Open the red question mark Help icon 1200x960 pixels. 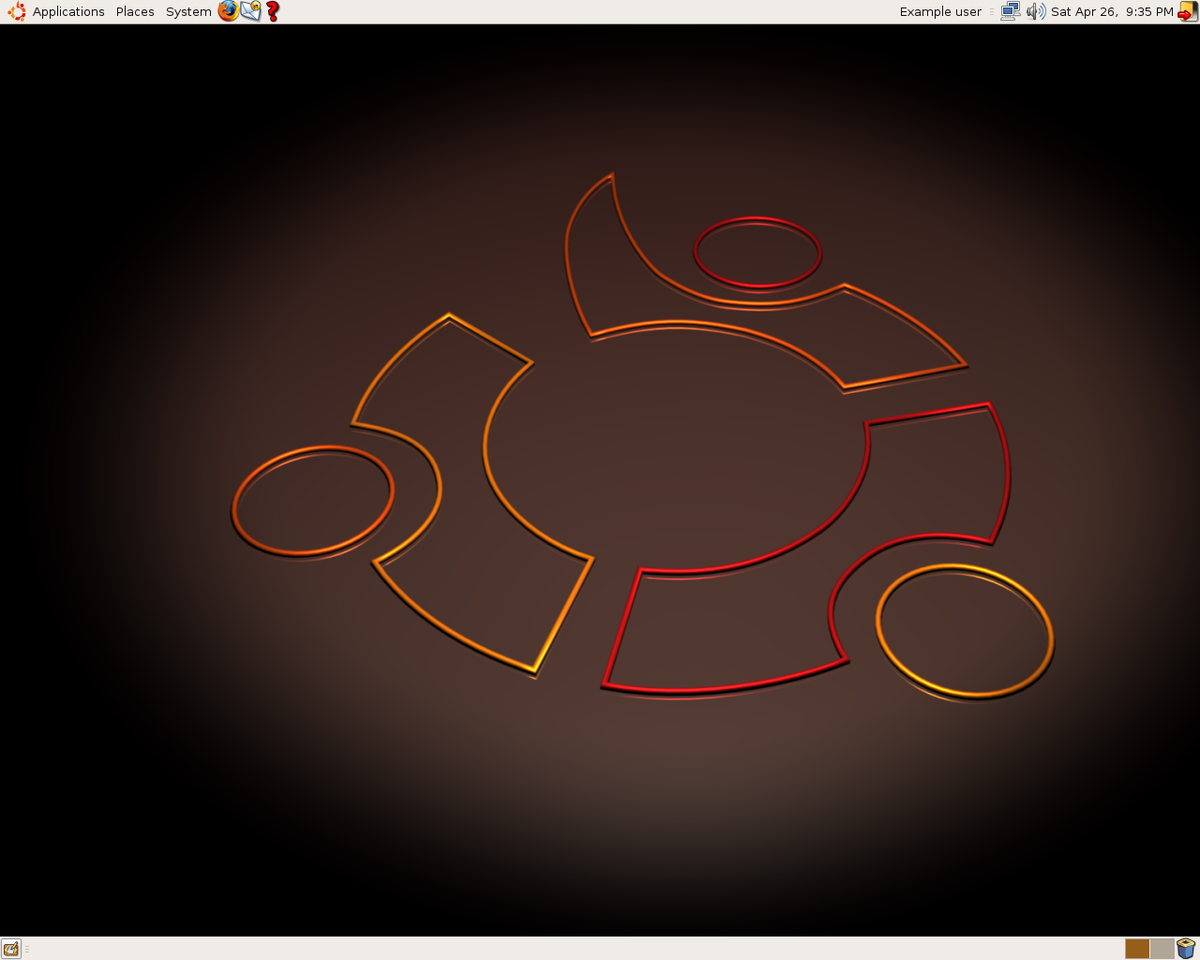[272, 12]
